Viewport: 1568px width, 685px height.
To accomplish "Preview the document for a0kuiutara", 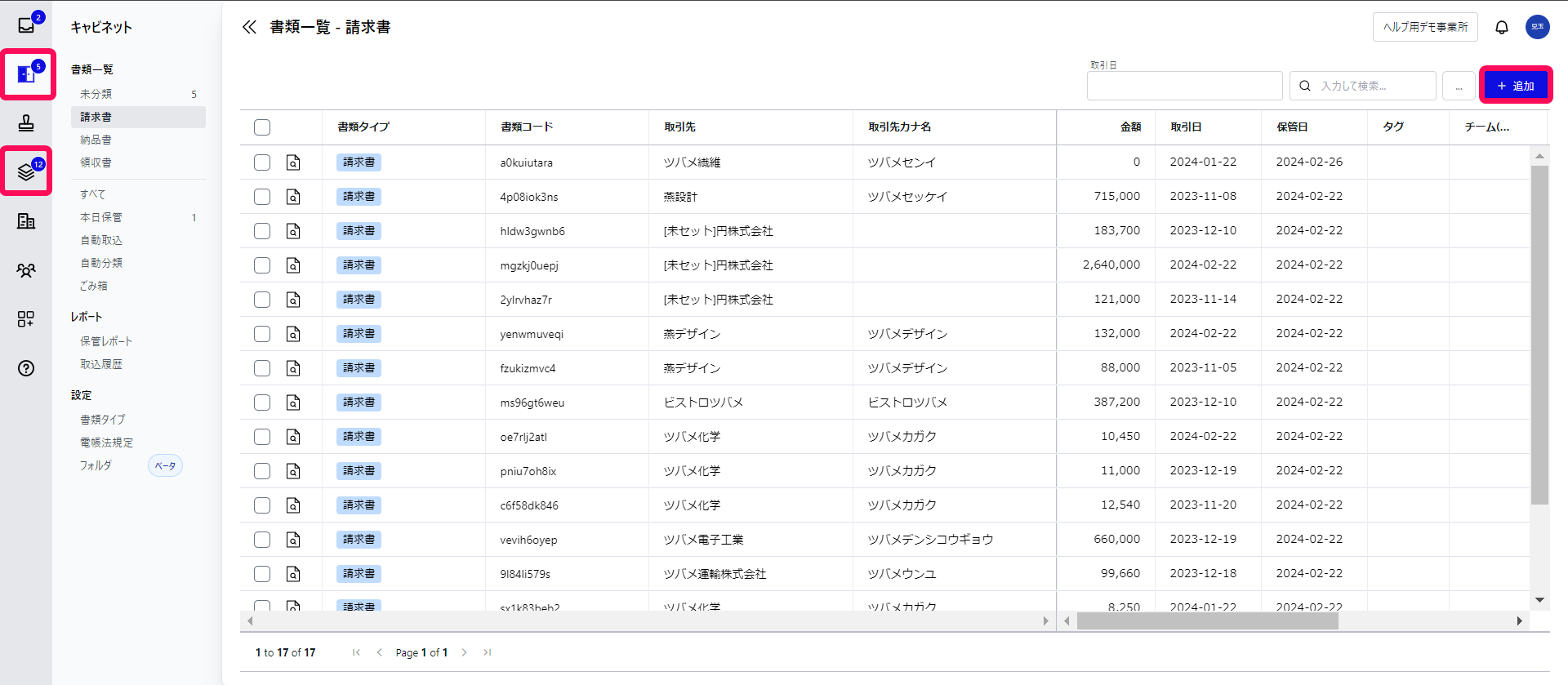I will tap(293, 162).
